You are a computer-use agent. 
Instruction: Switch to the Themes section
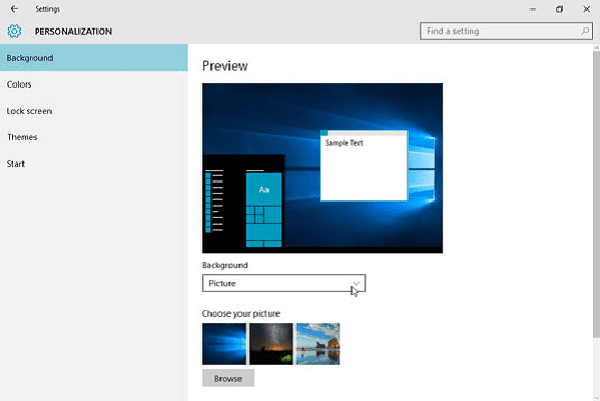click(94, 137)
